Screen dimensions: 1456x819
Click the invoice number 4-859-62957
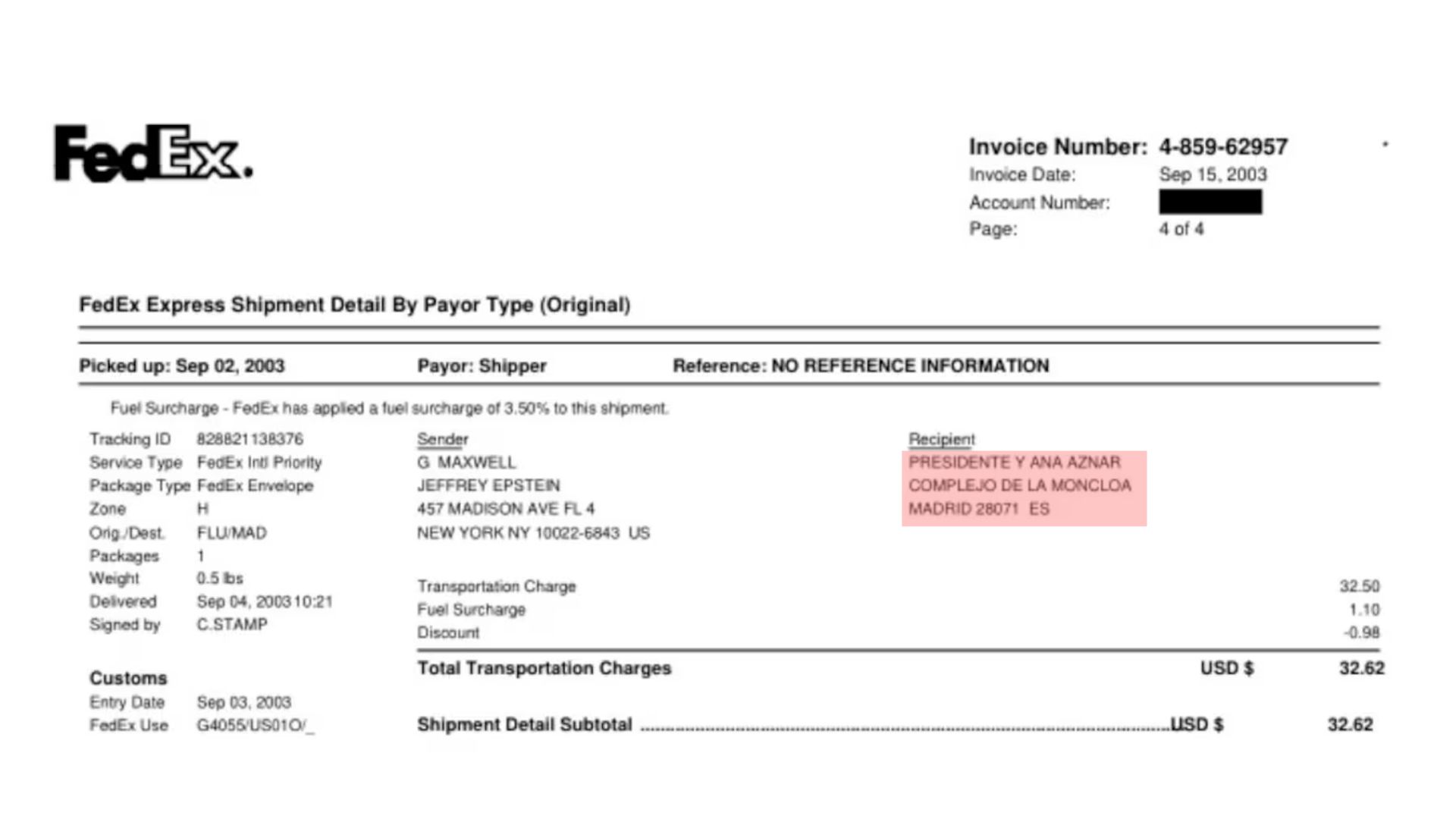[x=1222, y=147]
